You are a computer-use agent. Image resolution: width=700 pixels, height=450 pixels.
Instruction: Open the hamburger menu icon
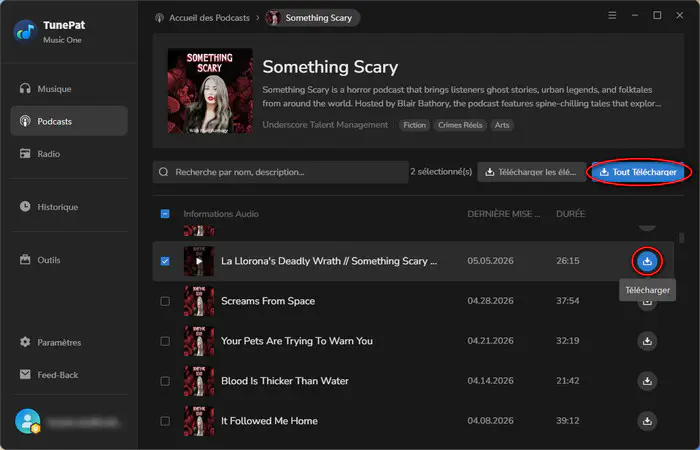coord(612,16)
